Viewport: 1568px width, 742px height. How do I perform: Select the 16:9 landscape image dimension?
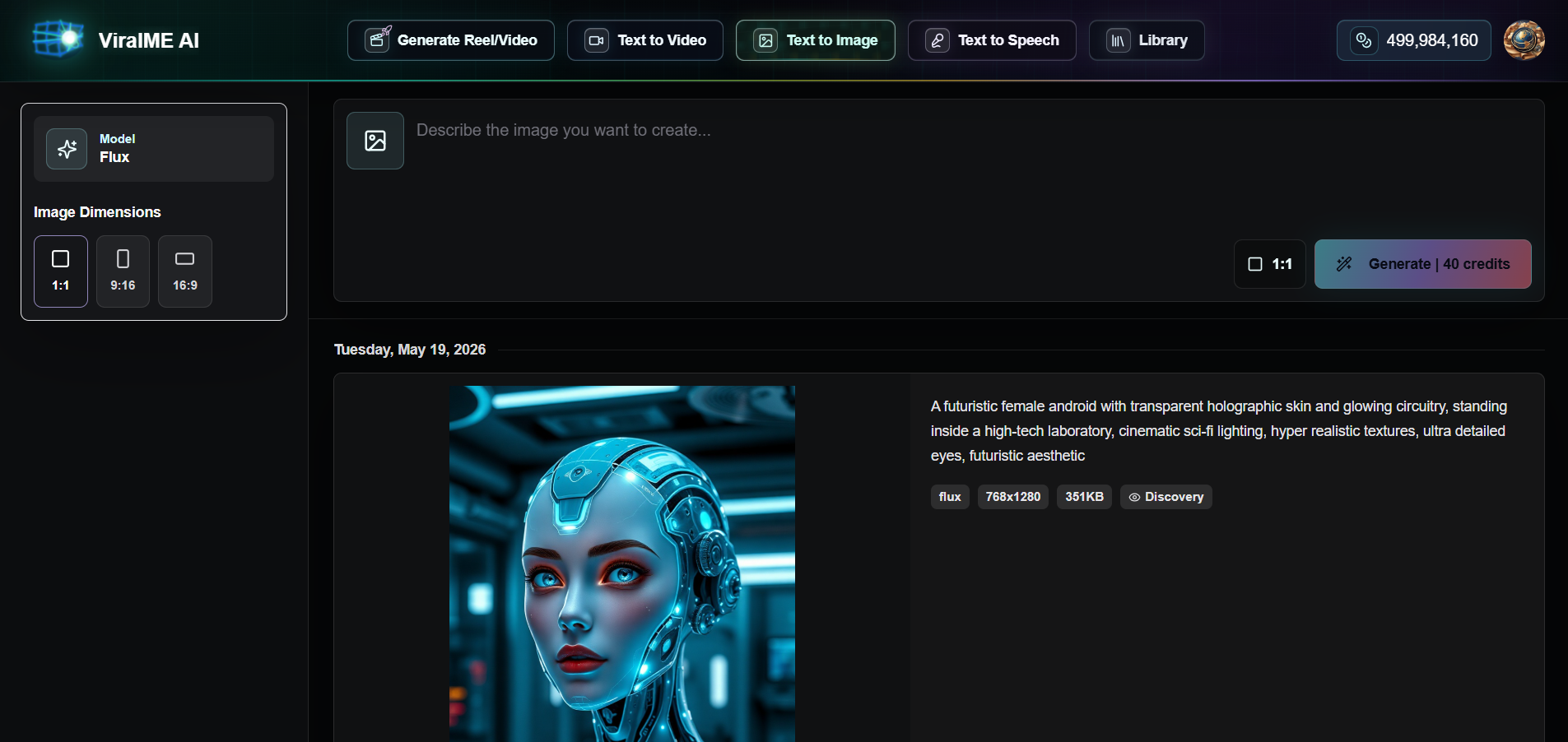point(185,271)
